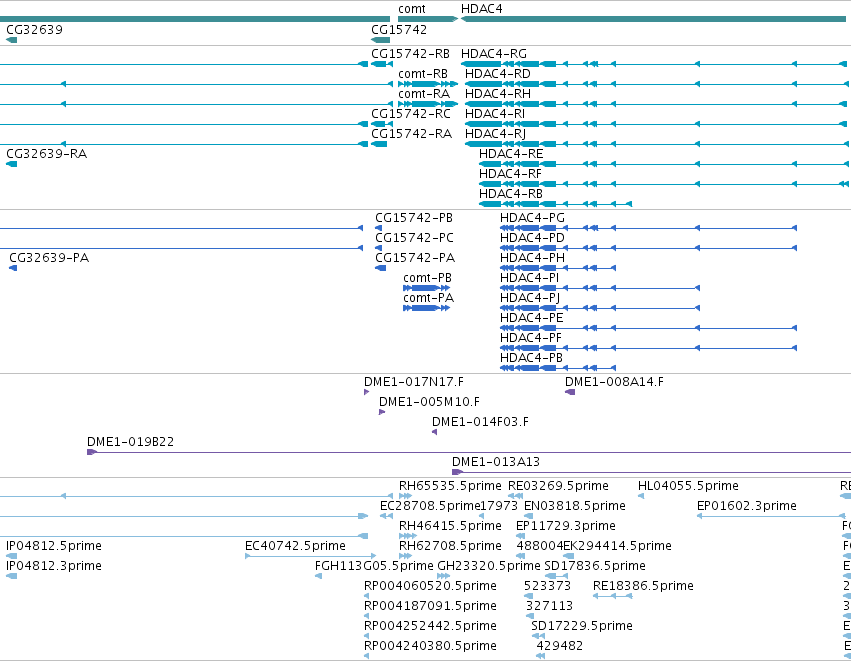Select BAC clone DME1-019B22
This screenshot has width=851, height=661.
tap(130, 443)
